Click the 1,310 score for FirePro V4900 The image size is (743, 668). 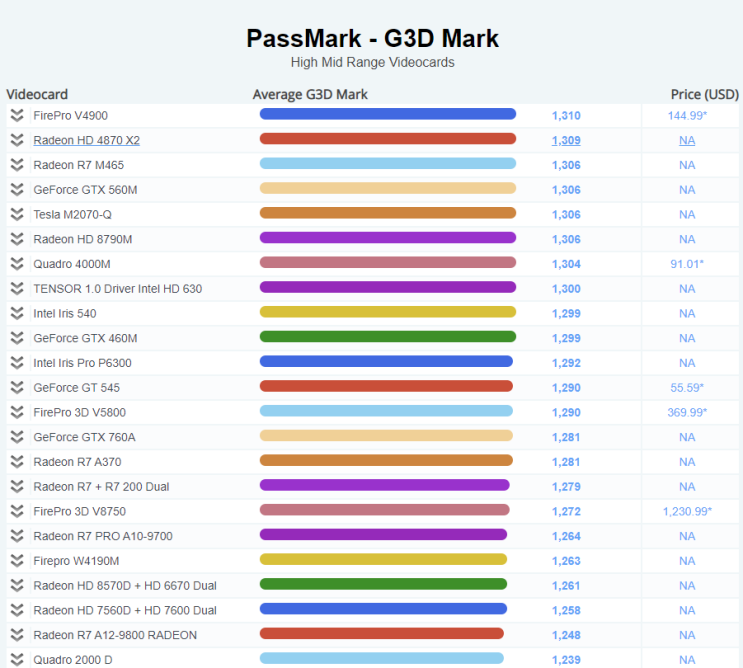point(566,116)
